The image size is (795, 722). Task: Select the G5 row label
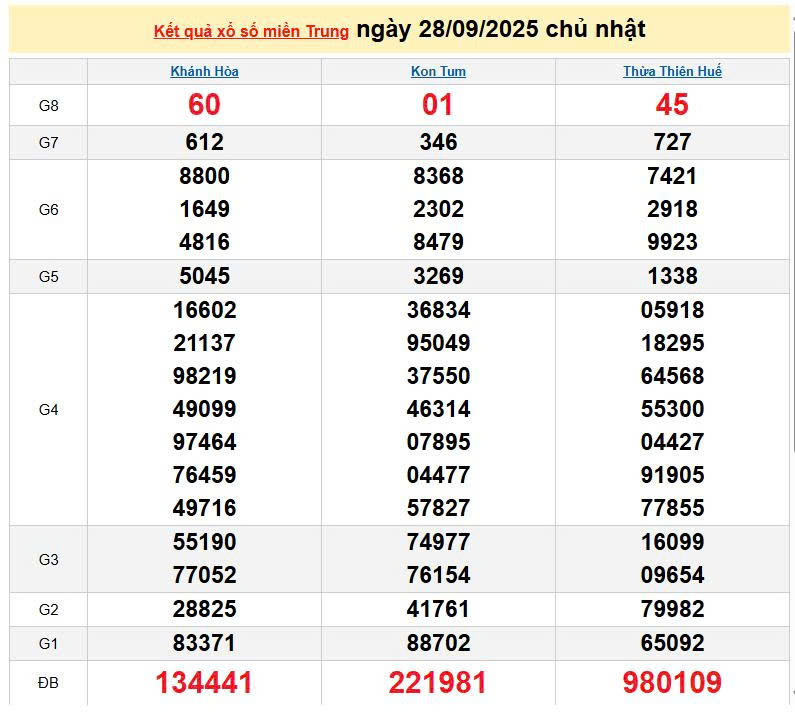pyautogui.click(x=49, y=276)
